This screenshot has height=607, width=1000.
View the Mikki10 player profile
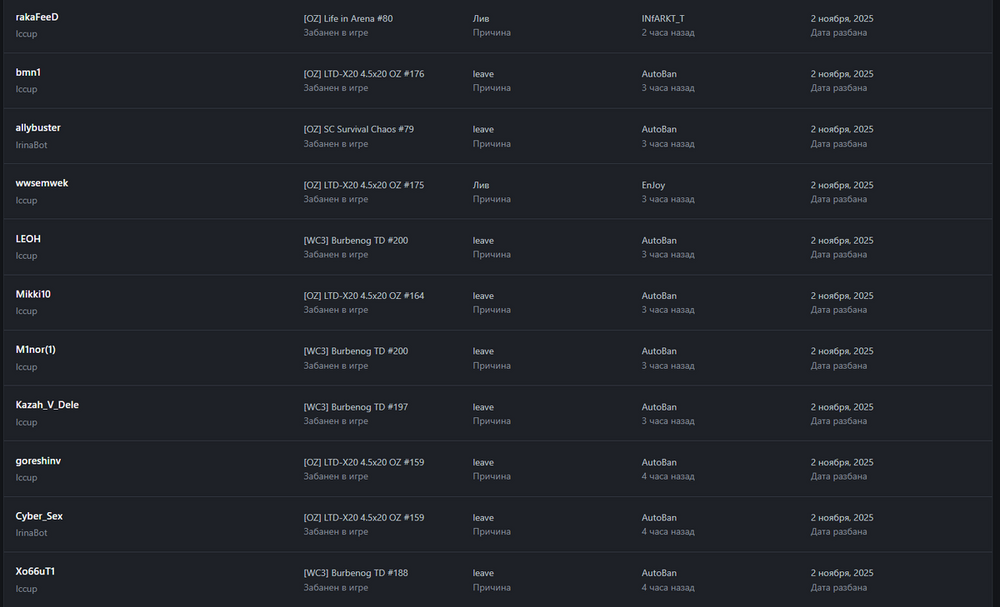click(x=33, y=295)
